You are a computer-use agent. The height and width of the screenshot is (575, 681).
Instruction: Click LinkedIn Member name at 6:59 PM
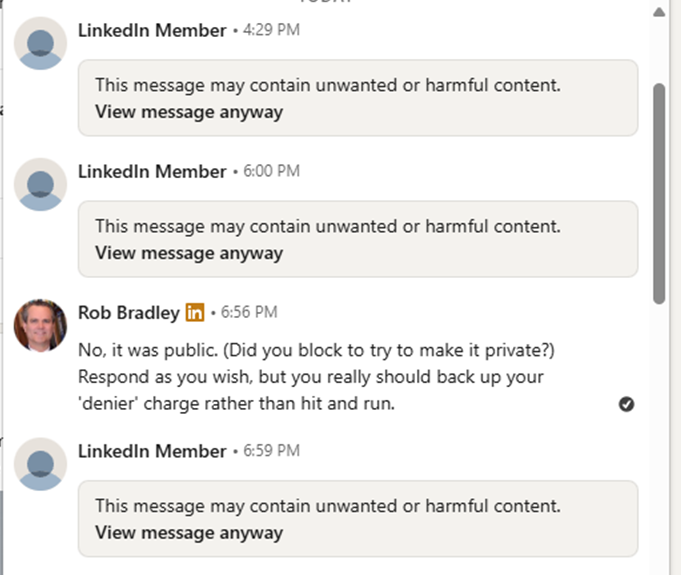click(152, 451)
